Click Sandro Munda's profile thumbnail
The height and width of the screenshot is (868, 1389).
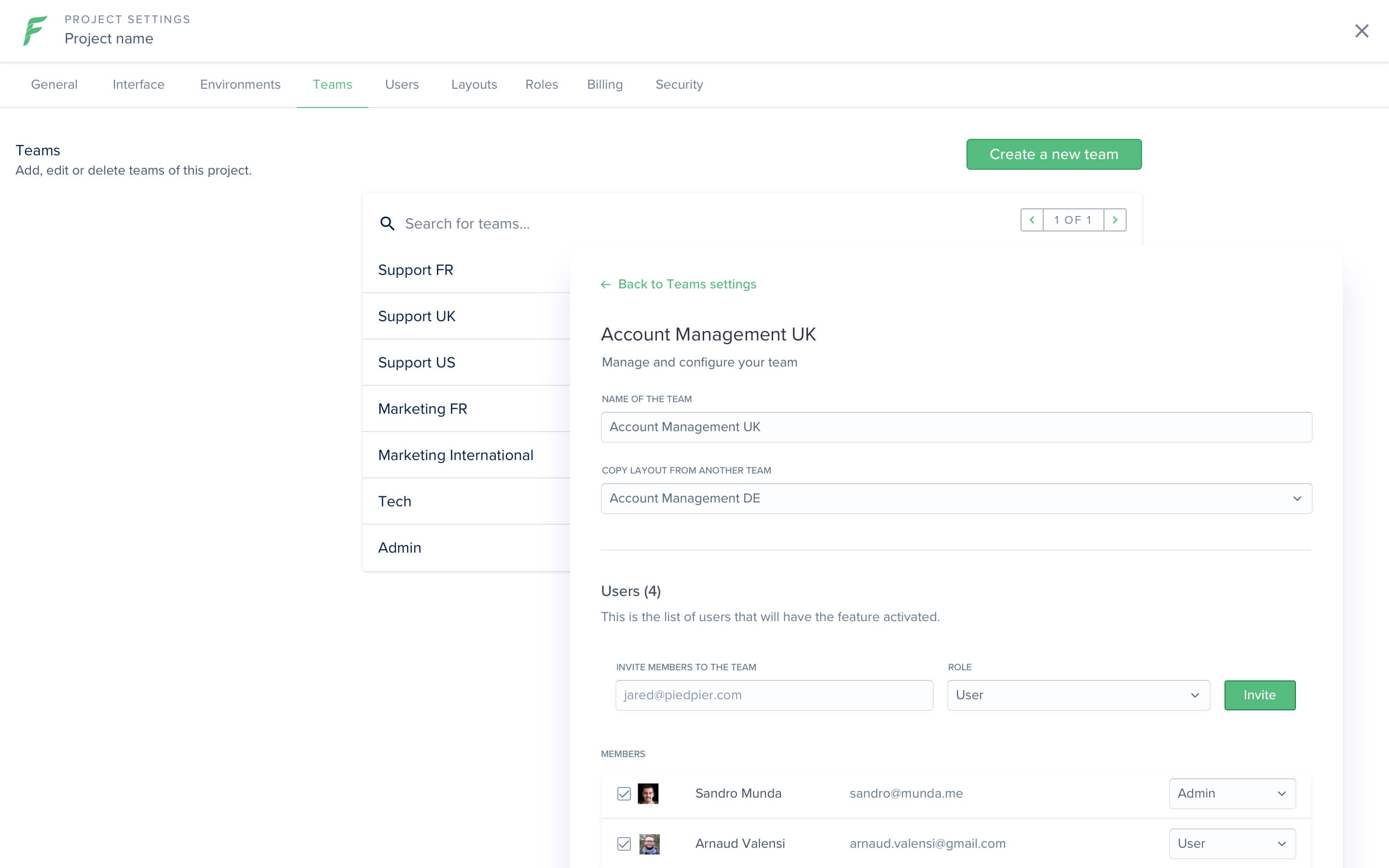tap(648, 792)
